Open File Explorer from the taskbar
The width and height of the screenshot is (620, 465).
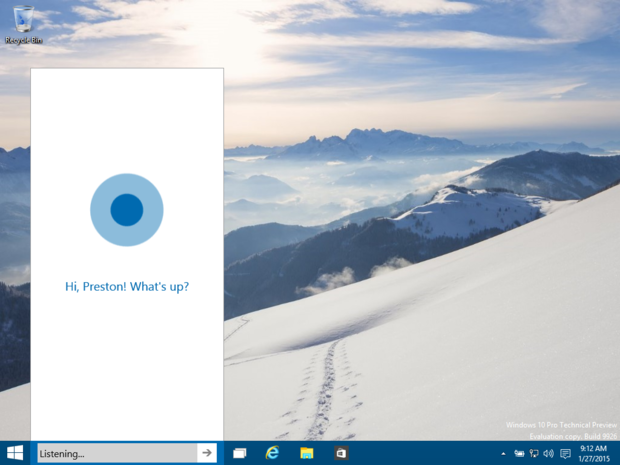pos(306,453)
